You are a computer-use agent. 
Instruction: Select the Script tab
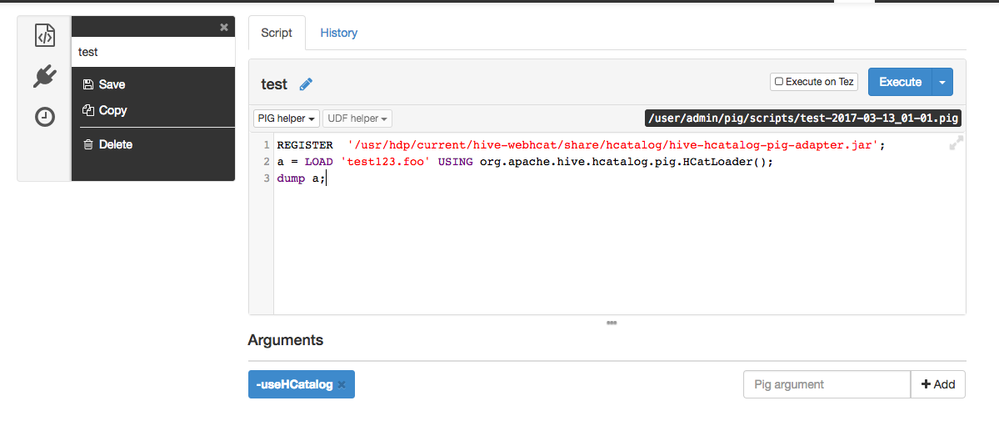276,33
